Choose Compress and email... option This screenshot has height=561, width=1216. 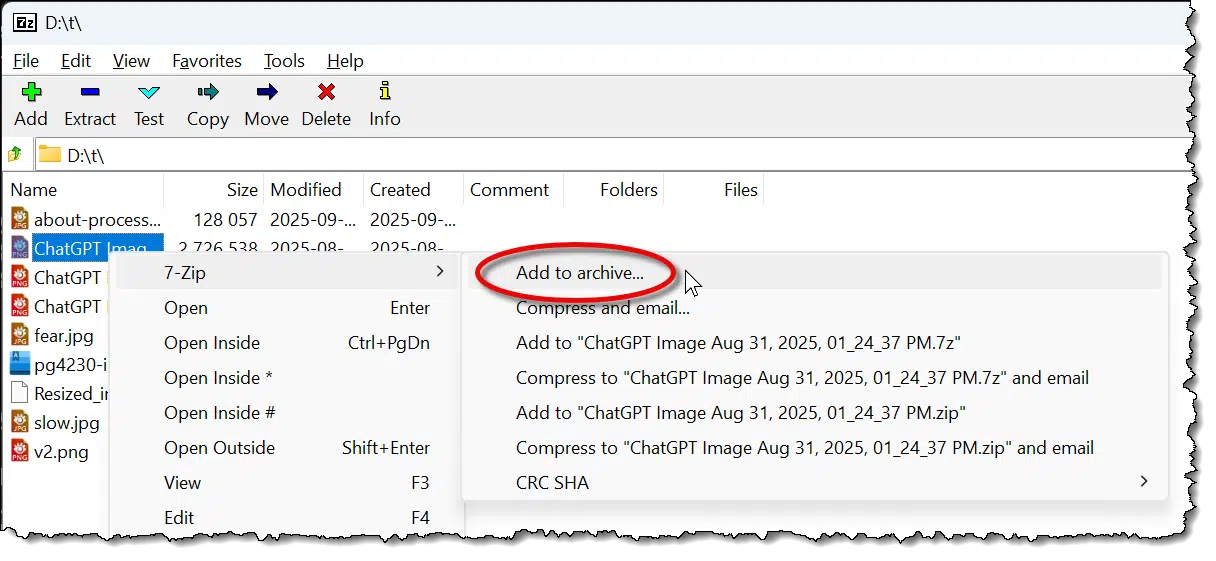pos(603,308)
